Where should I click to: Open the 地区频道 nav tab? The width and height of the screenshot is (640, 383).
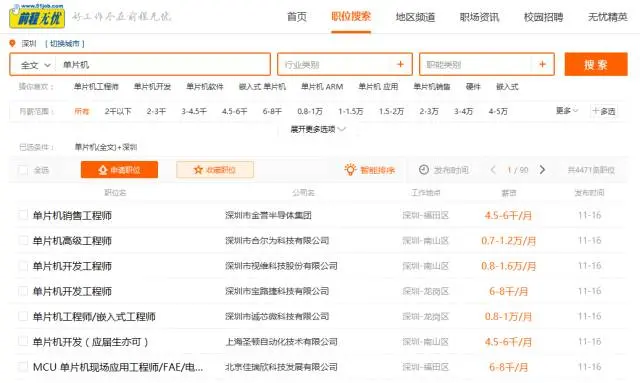415,17
